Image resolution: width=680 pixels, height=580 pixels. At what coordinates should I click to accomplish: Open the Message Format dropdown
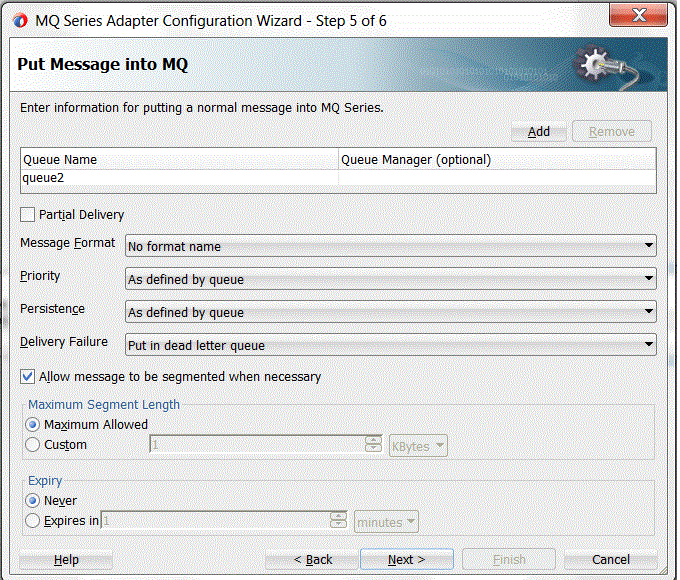[390, 246]
